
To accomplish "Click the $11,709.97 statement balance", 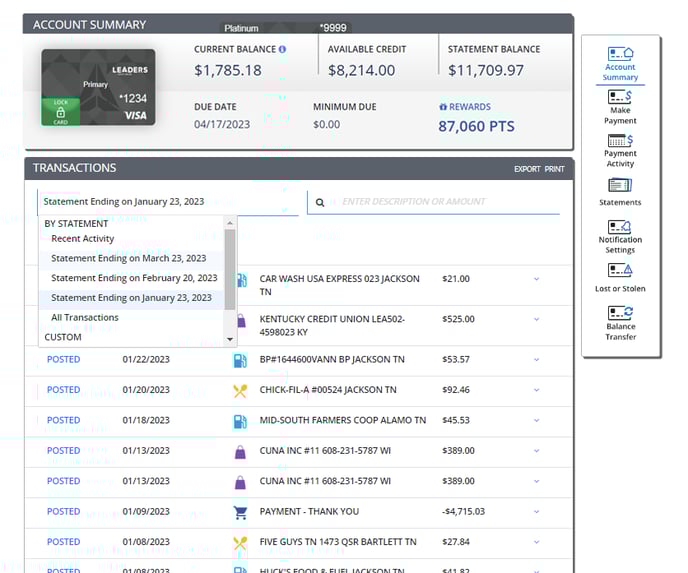I will coord(486,70).
